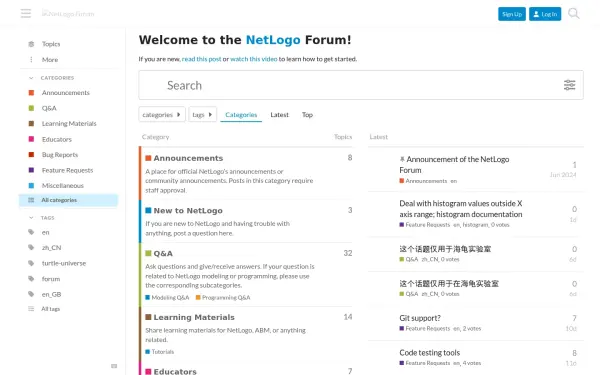600x375 pixels.
Task: Click the en tag icon in the sidebar
Action: (31, 232)
